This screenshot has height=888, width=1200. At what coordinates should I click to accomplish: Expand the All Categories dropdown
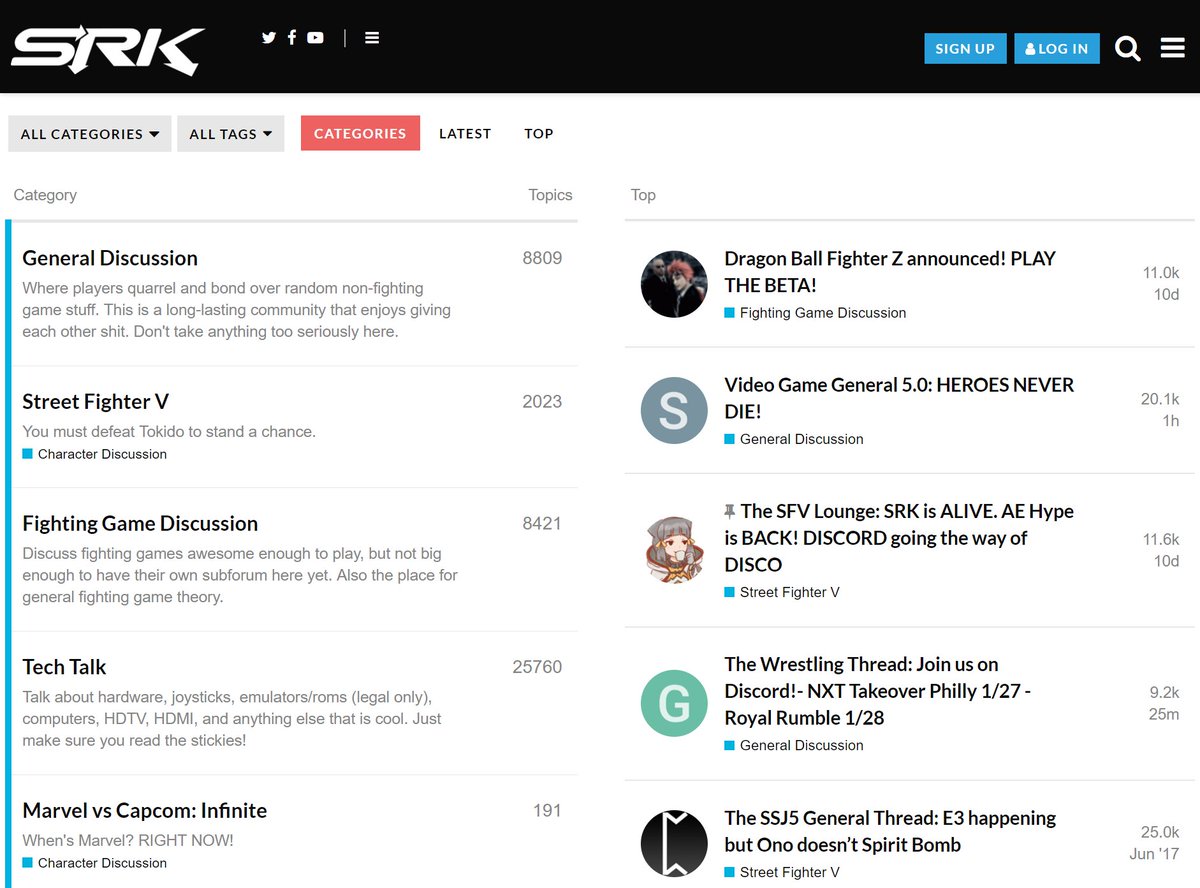90,134
